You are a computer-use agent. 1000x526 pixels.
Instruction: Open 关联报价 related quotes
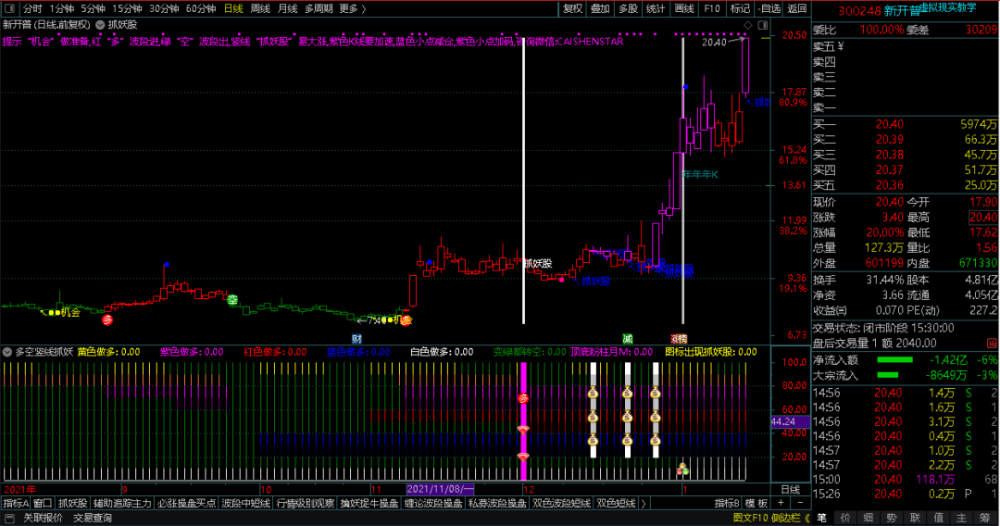(x=43, y=518)
